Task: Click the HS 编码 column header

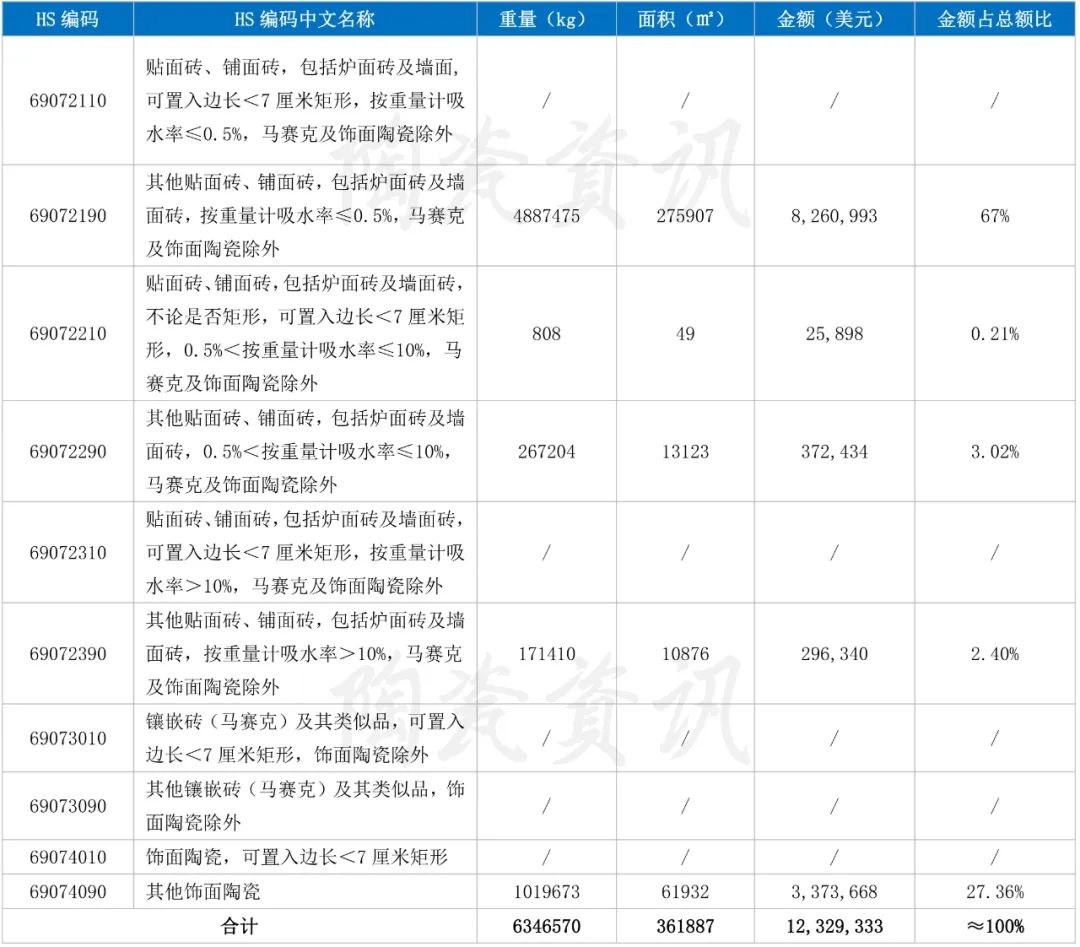Action: coord(68,19)
